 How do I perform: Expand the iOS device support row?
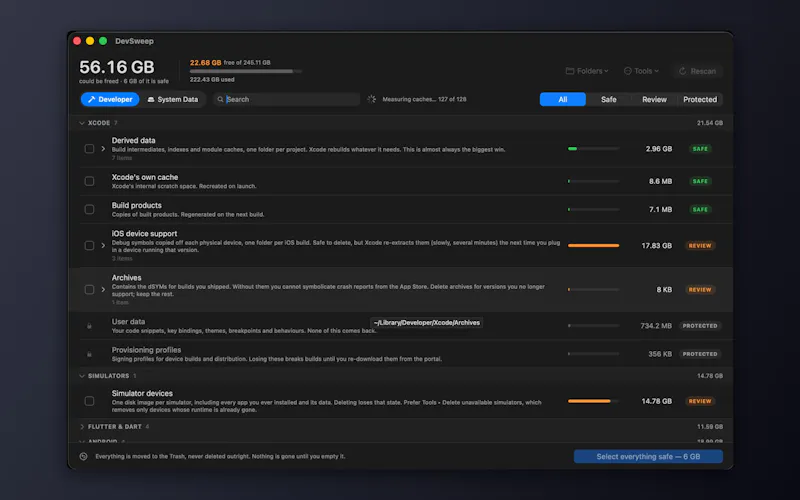click(103, 245)
